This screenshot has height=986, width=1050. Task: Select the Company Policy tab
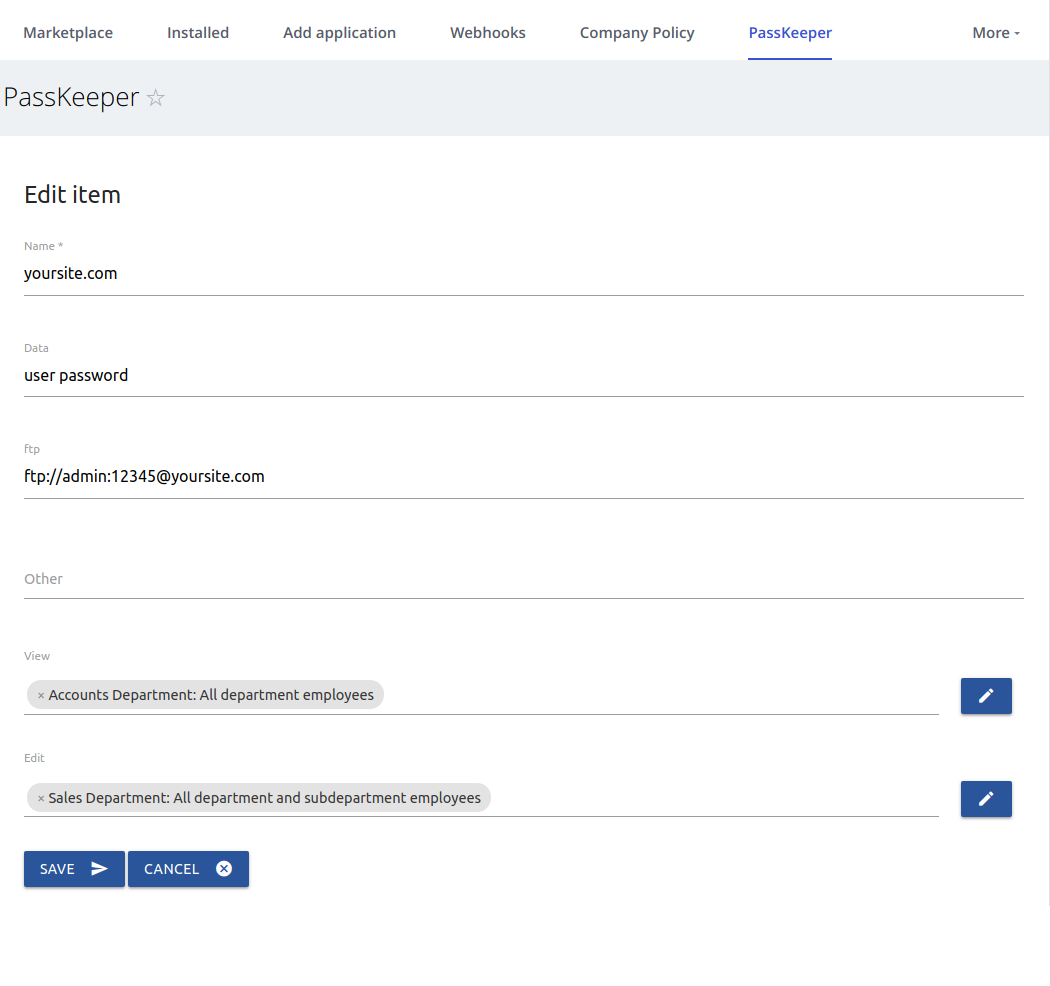[x=637, y=33]
